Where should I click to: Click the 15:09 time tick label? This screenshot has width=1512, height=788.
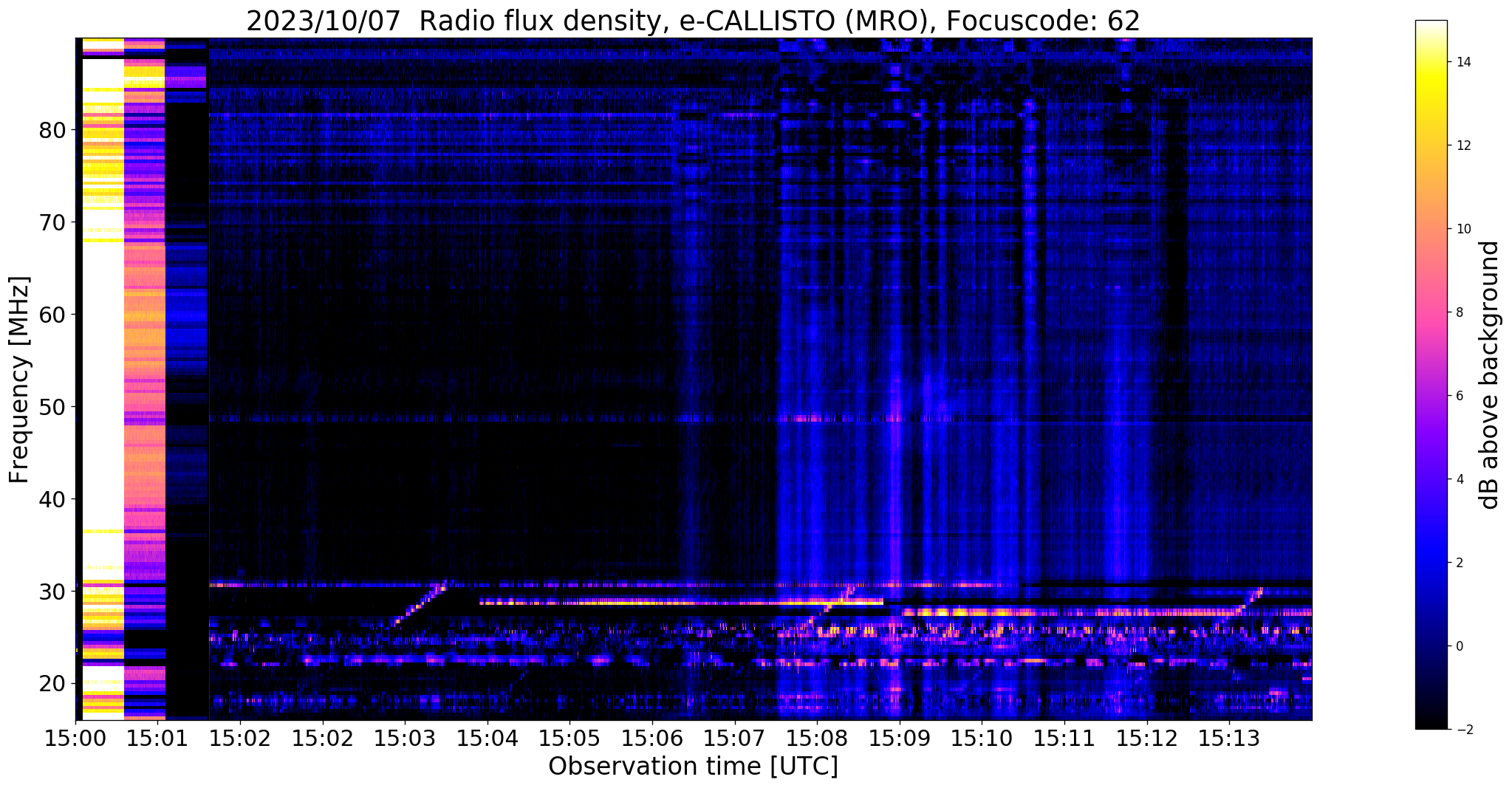[x=900, y=739]
